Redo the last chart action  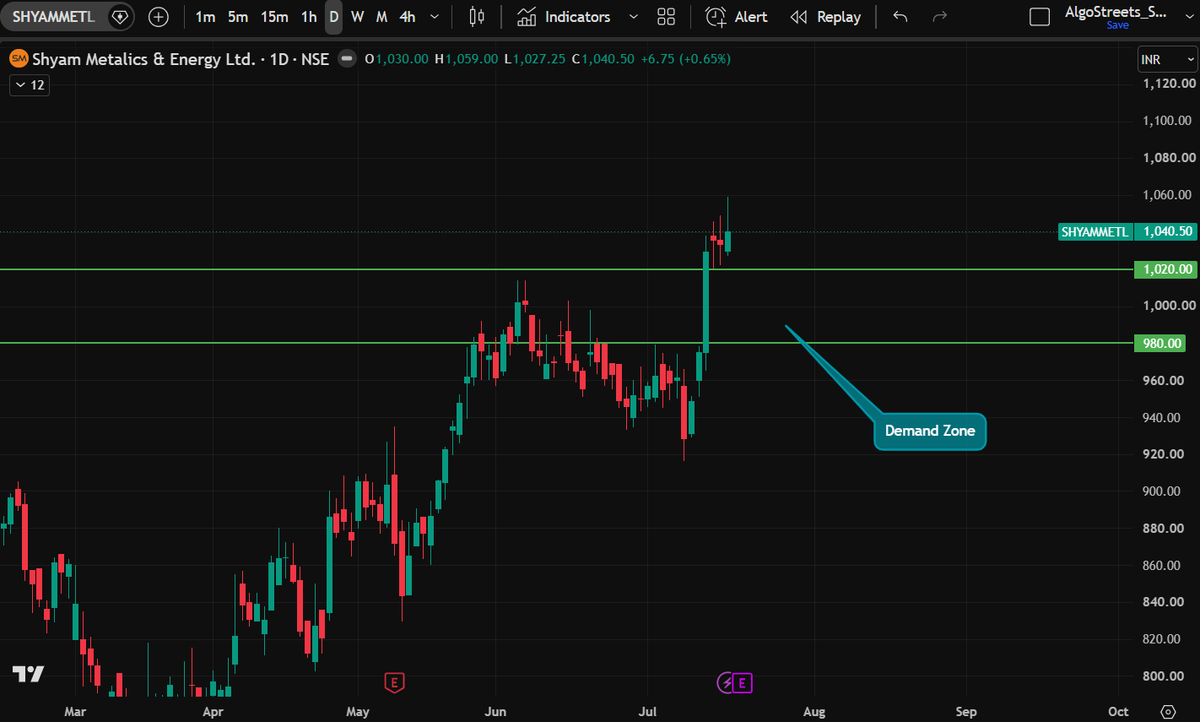point(940,17)
